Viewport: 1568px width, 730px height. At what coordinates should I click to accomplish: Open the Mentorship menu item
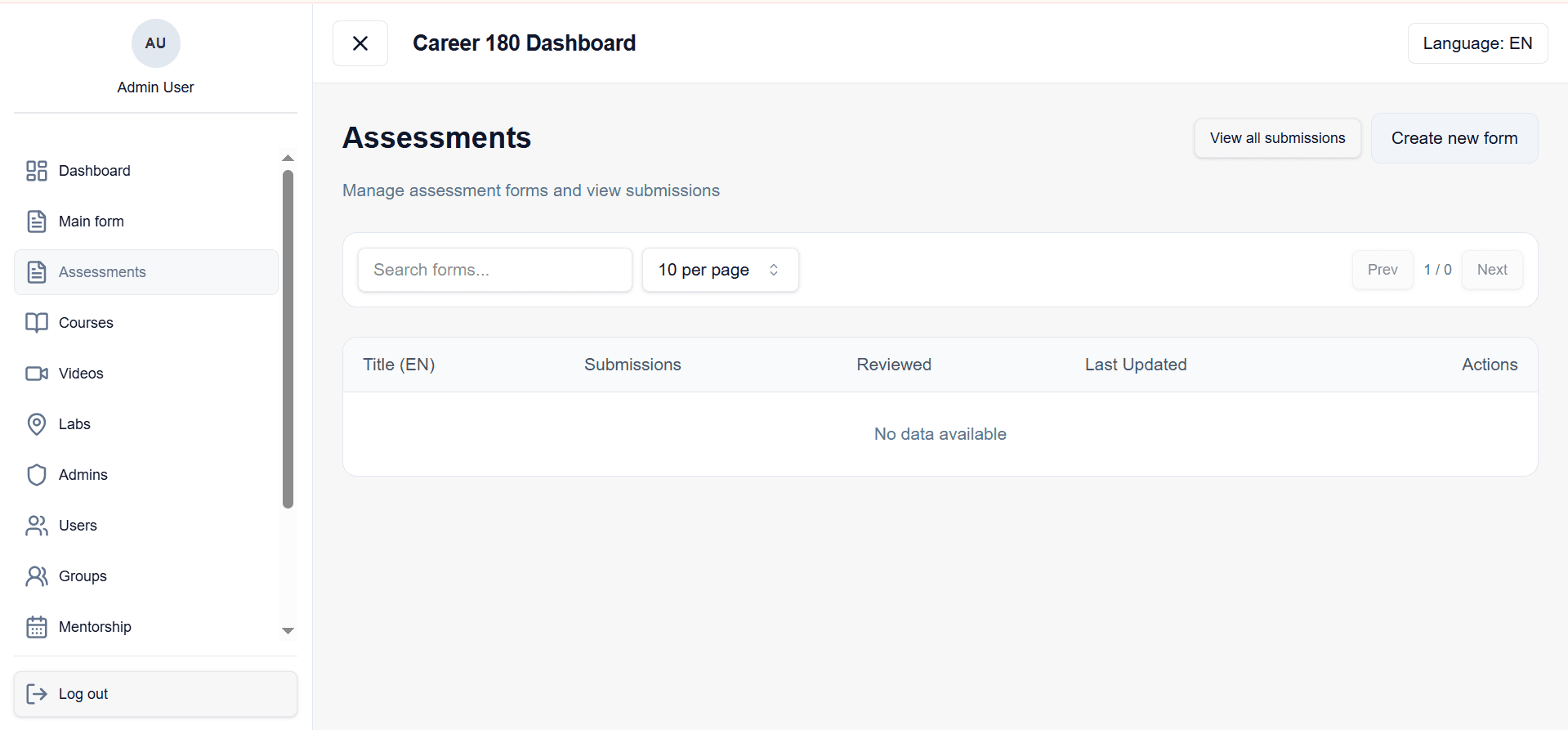pyautogui.click(x=146, y=627)
